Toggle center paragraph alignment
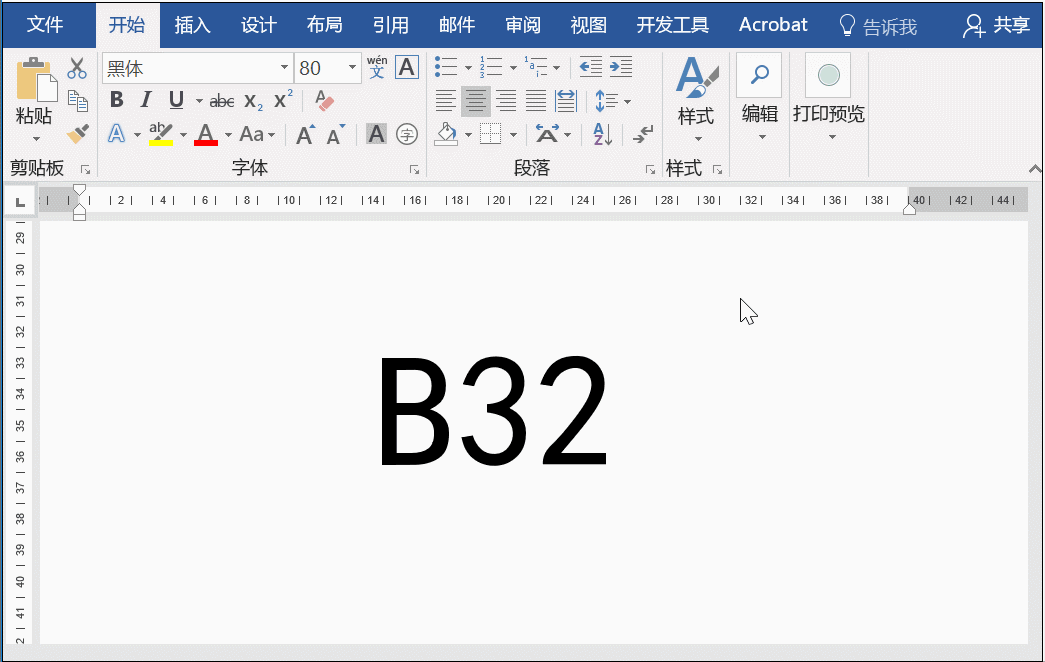 pos(475,100)
